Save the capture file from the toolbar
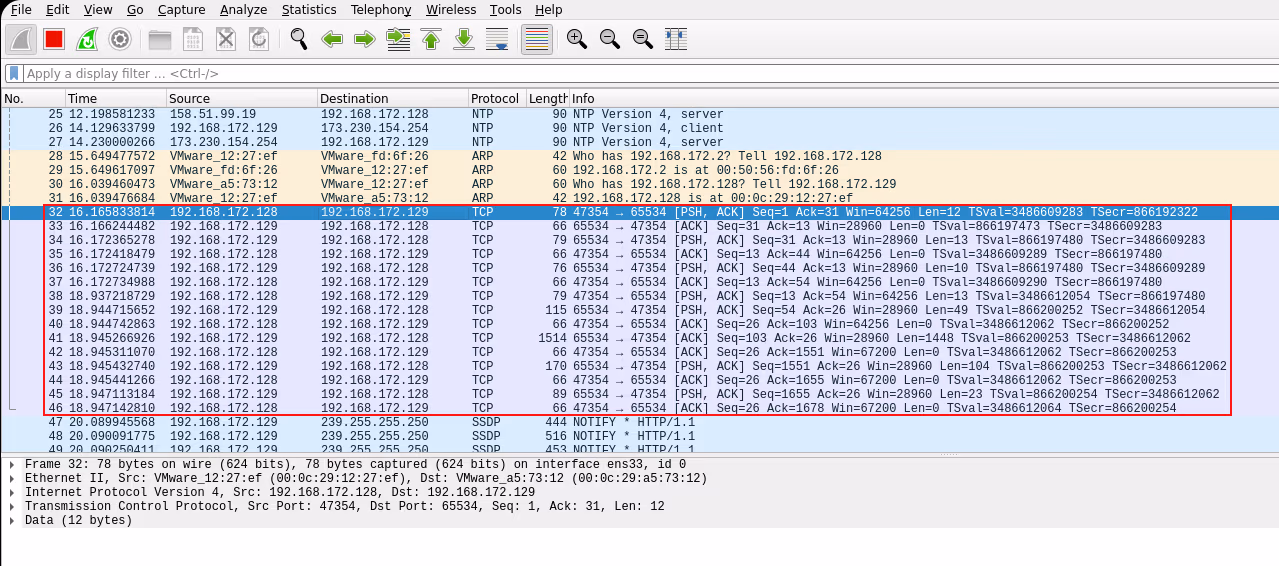 click(x=193, y=40)
